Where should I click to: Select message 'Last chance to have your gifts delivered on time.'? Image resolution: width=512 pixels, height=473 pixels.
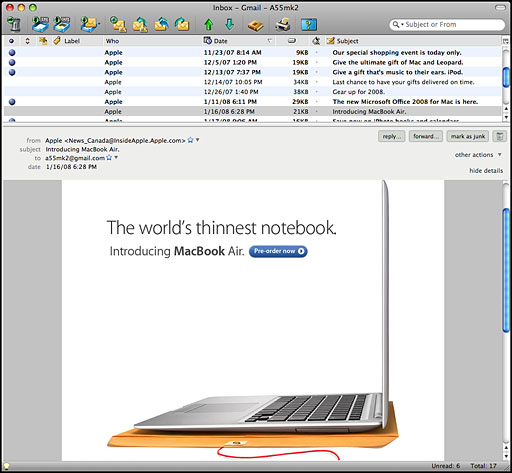pyautogui.click(x=252, y=82)
